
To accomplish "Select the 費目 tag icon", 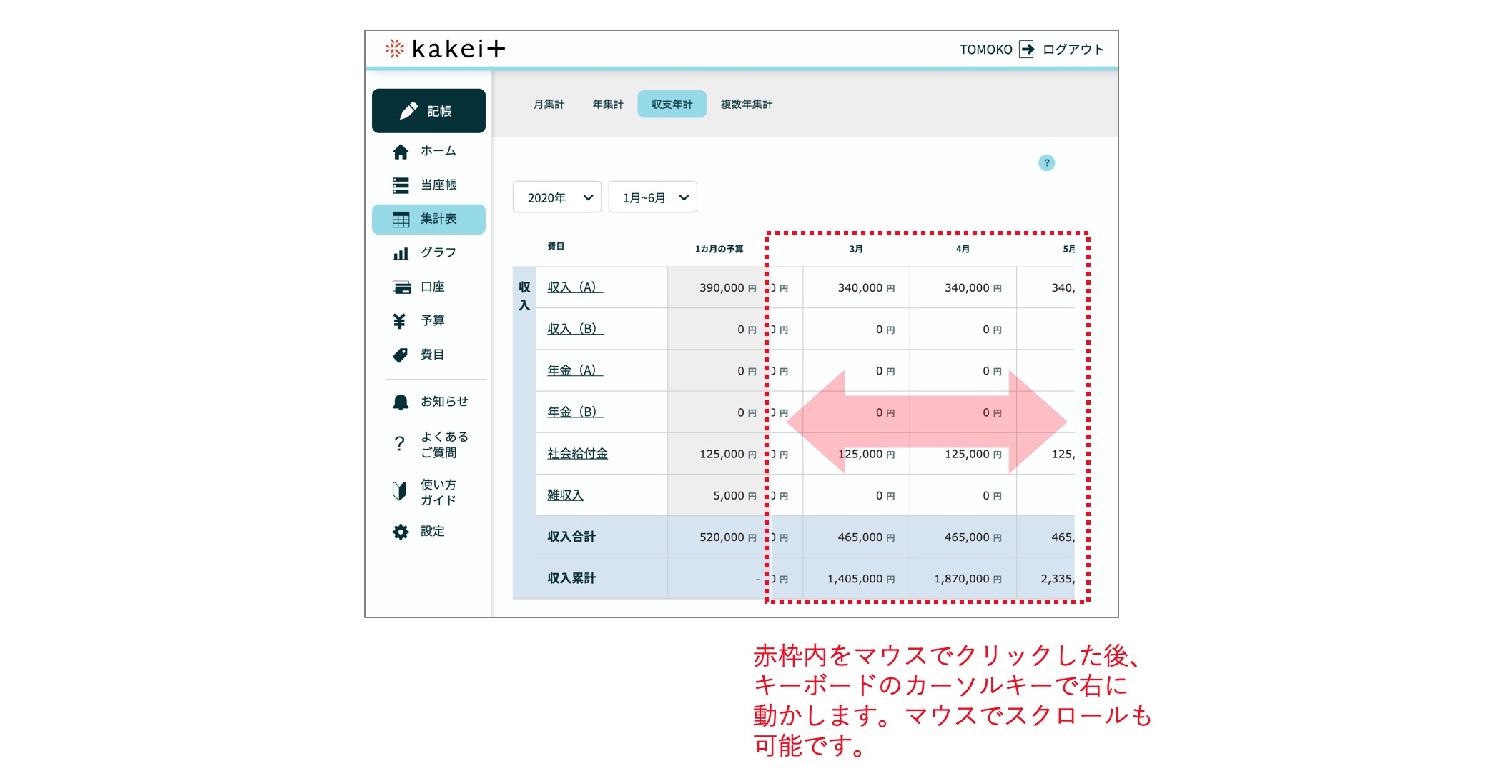I will click(401, 355).
